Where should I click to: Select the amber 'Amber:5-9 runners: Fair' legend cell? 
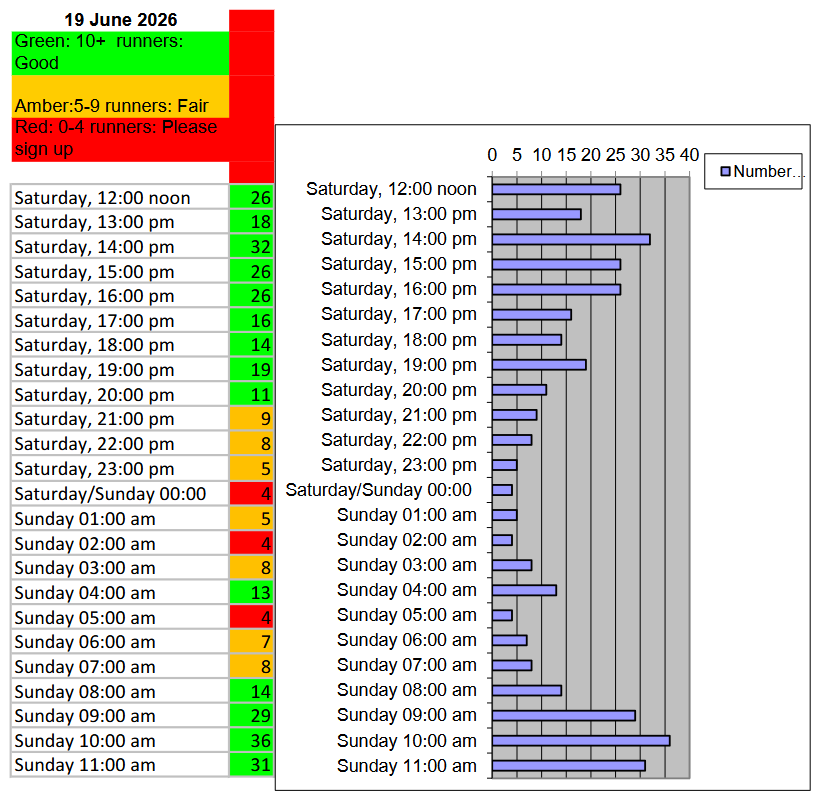click(x=120, y=97)
